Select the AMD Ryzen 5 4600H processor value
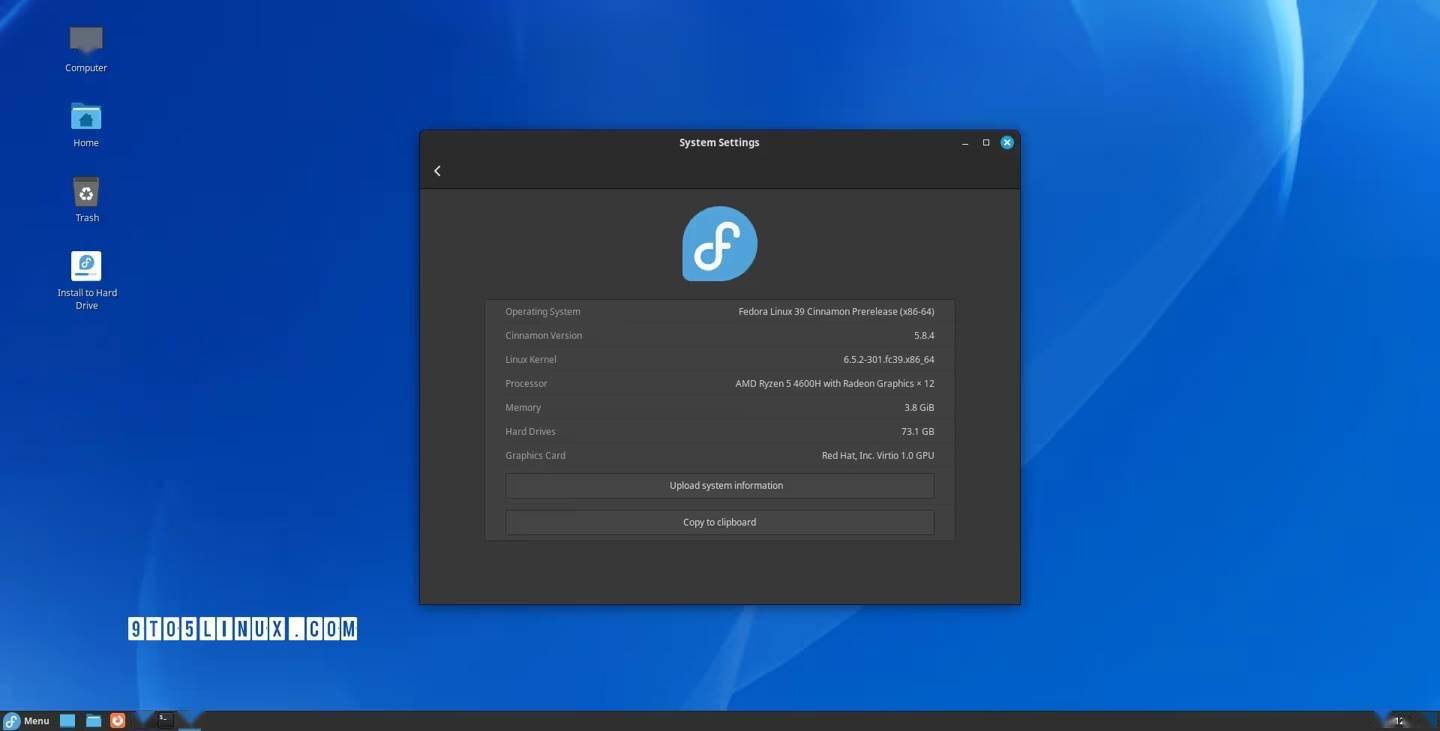The height and width of the screenshot is (731, 1440). 835,384
